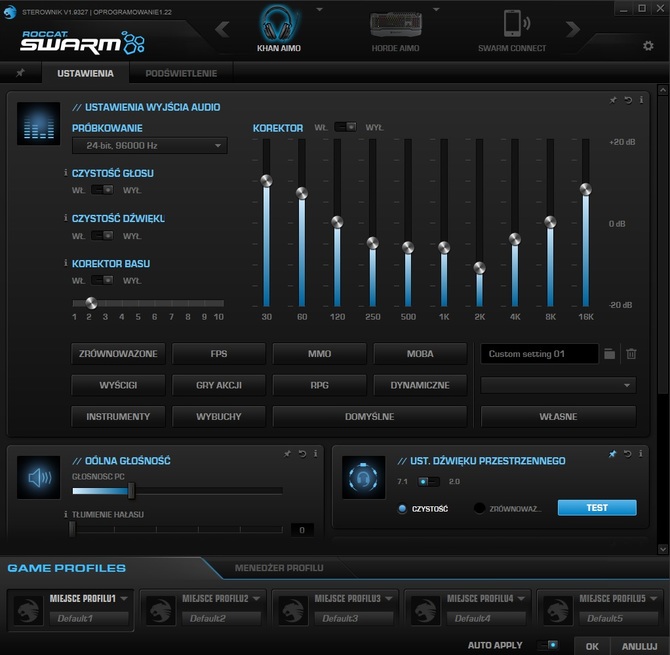Click the Głośność PC volume slider handle

pyautogui.click(x=131, y=491)
